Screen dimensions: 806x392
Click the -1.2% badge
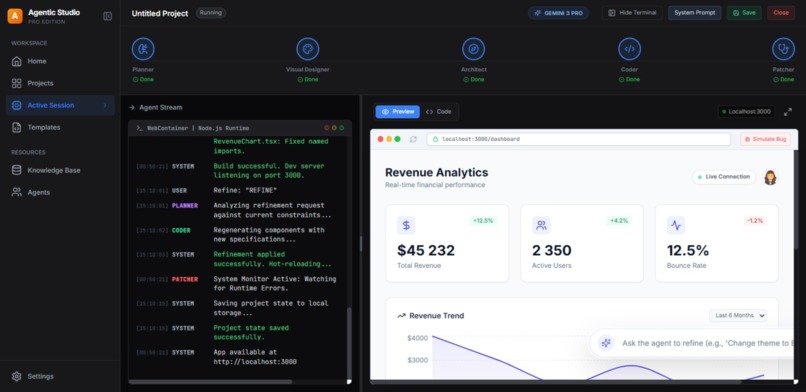point(755,221)
